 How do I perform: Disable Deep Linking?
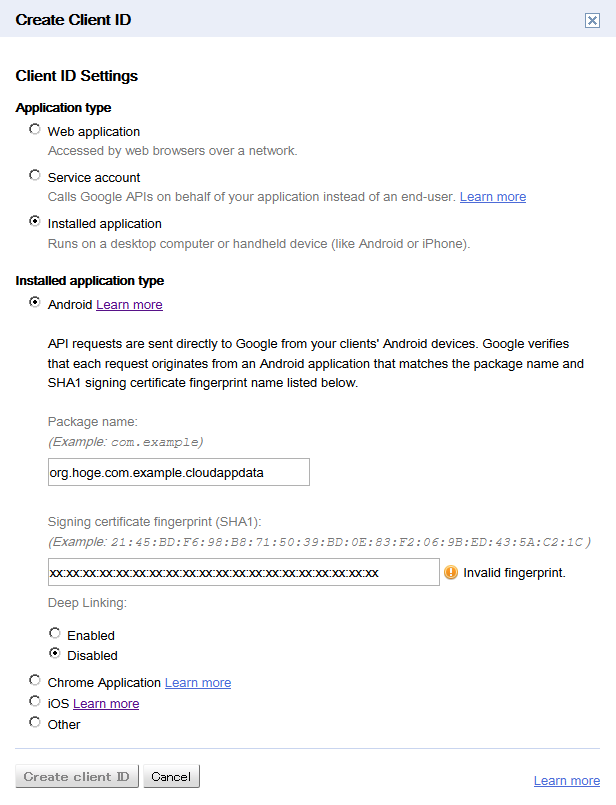(x=55, y=654)
